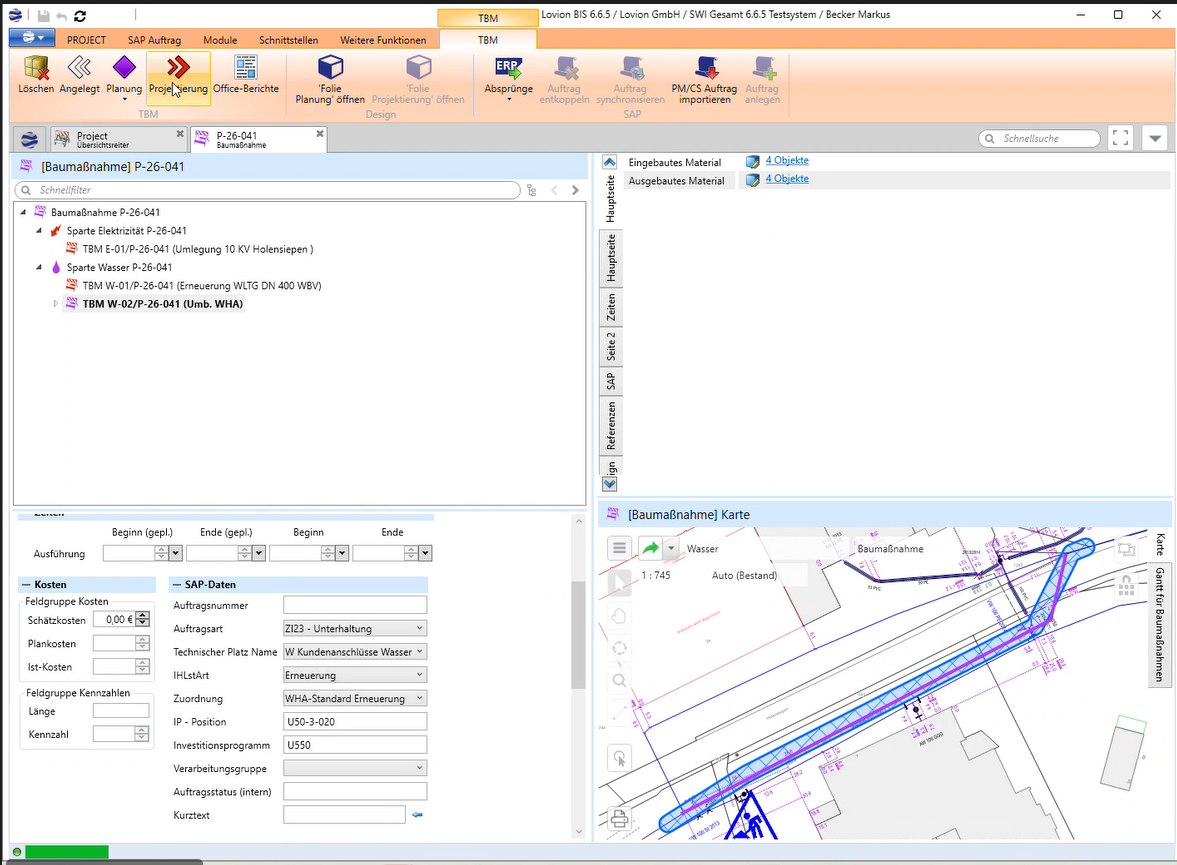The image size is (1177, 865).
Task: Open the Gantt für Baumaßnahmen side panel
Action: pyautogui.click(x=1160, y=625)
